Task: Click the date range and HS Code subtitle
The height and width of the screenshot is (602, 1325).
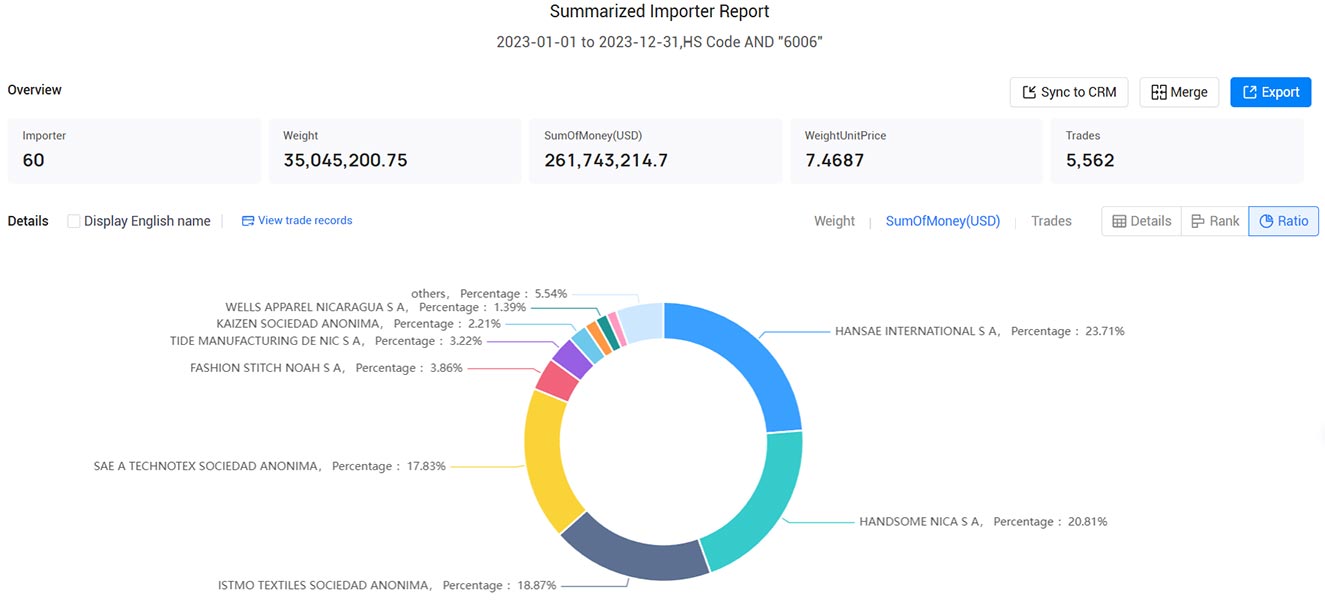Action: pyautogui.click(x=660, y=43)
